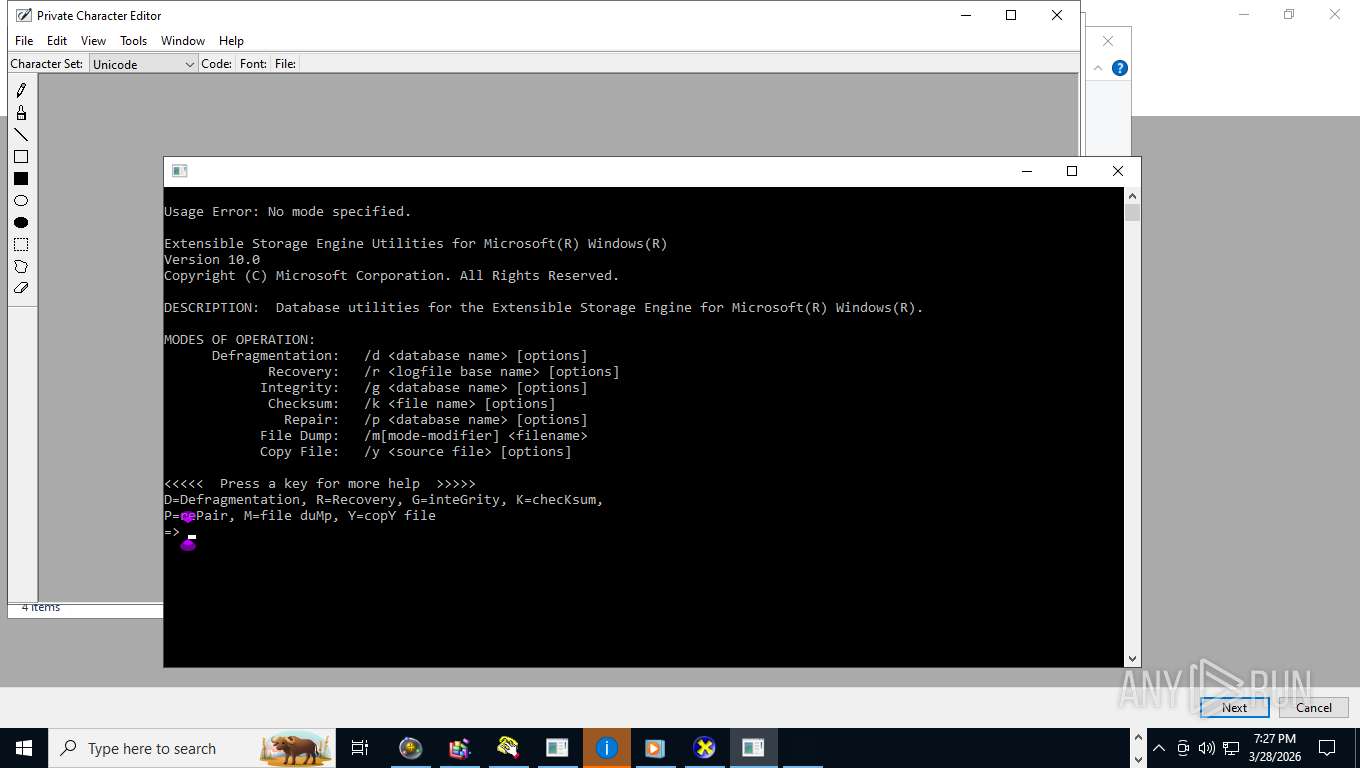Click the console scrollbar up thumb

click(x=1133, y=212)
